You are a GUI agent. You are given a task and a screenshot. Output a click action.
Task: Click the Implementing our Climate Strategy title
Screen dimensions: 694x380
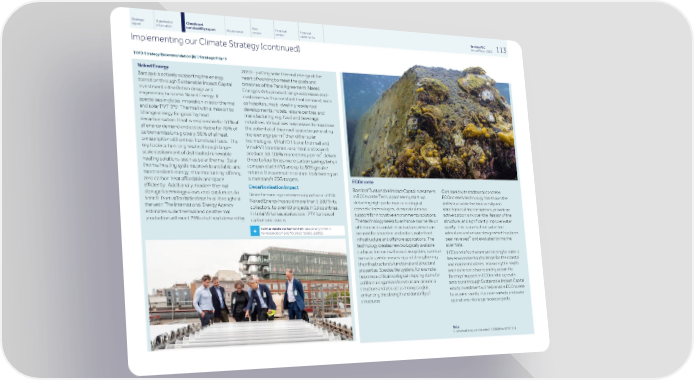(x=216, y=42)
